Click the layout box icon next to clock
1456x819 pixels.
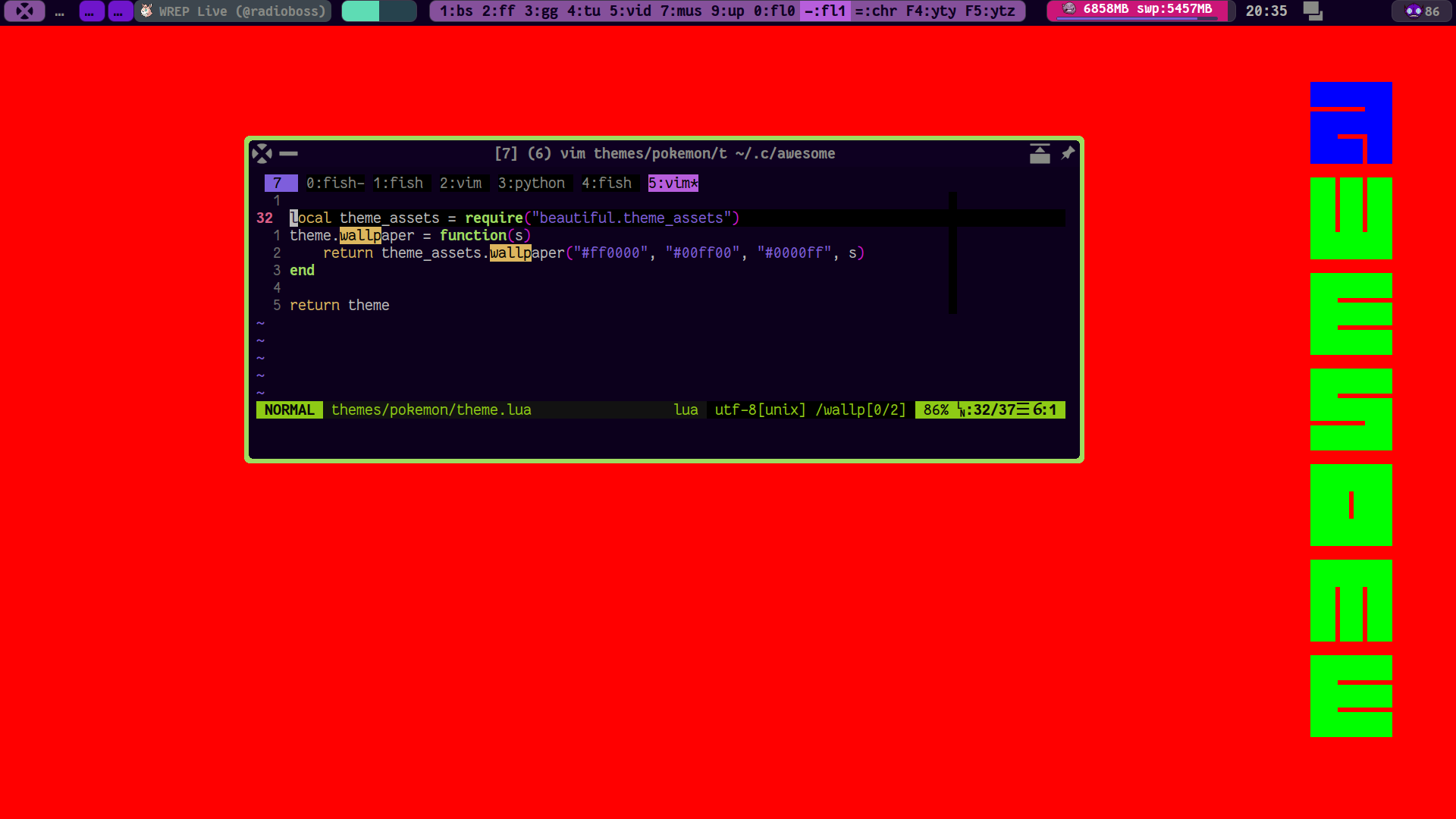pyautogui.click(x=1313, y=11)
